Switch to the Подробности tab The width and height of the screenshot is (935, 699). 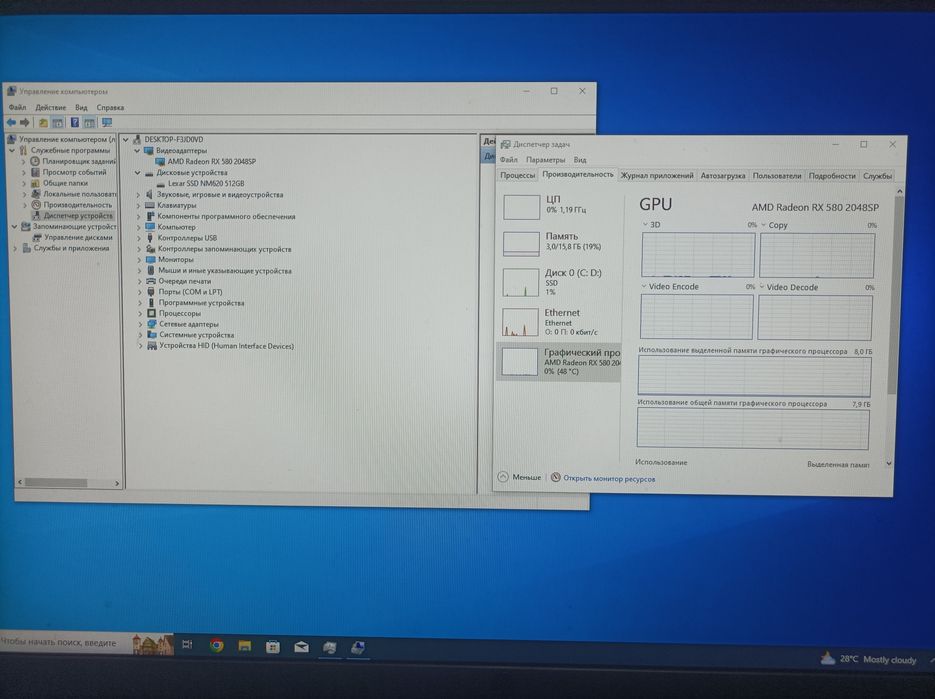point(832,175)
